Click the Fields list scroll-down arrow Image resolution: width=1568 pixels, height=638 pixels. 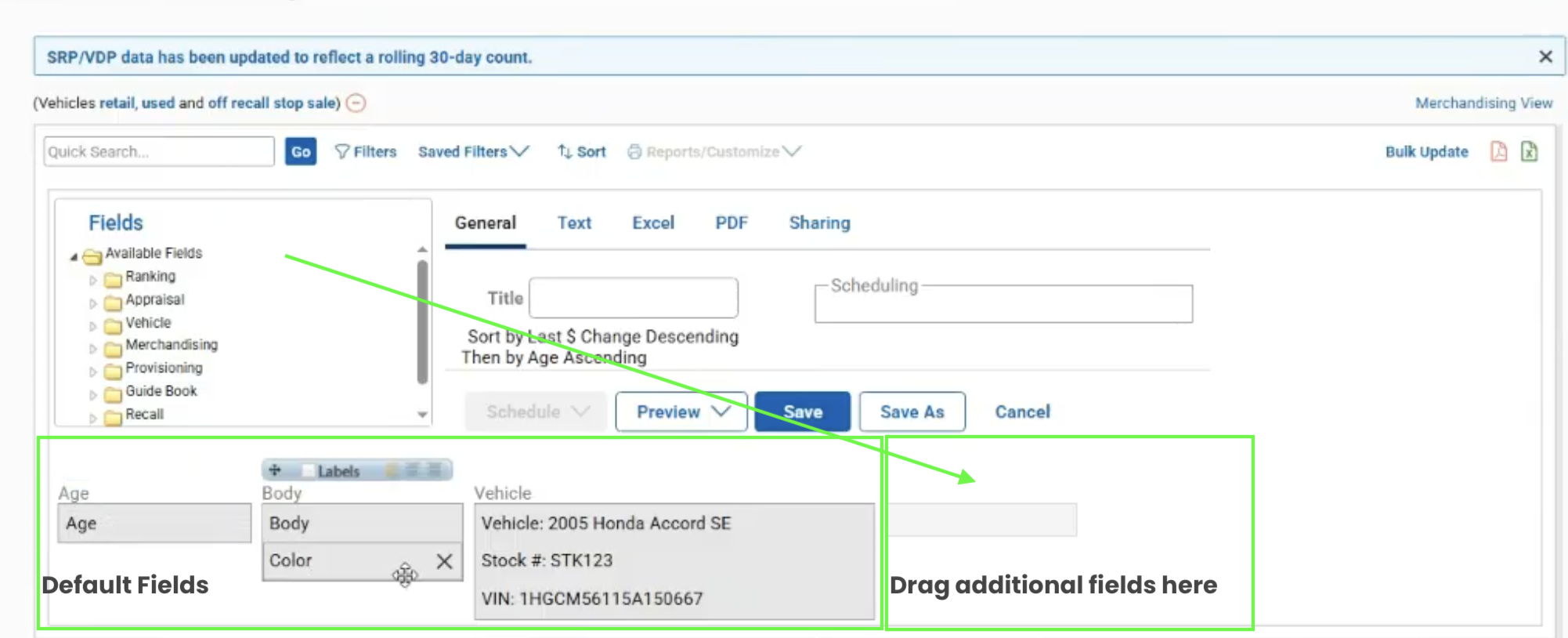click(x=422, y=415)
